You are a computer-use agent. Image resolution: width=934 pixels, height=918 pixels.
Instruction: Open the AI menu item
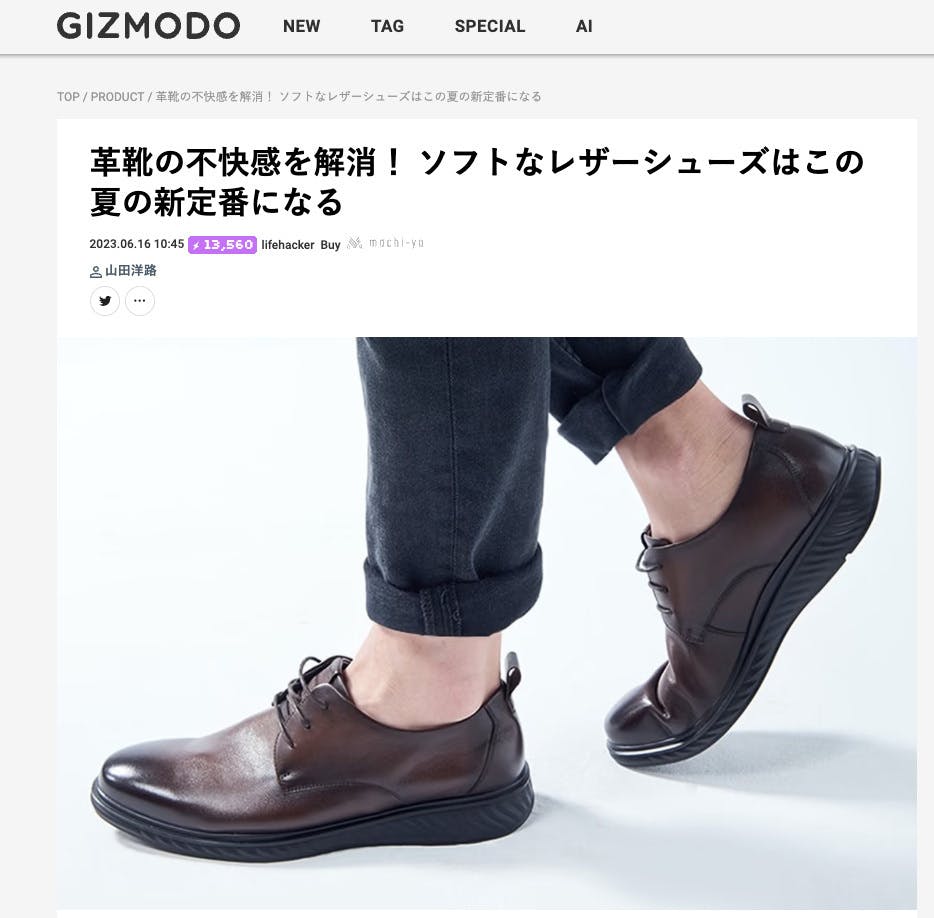coord(584,26)
